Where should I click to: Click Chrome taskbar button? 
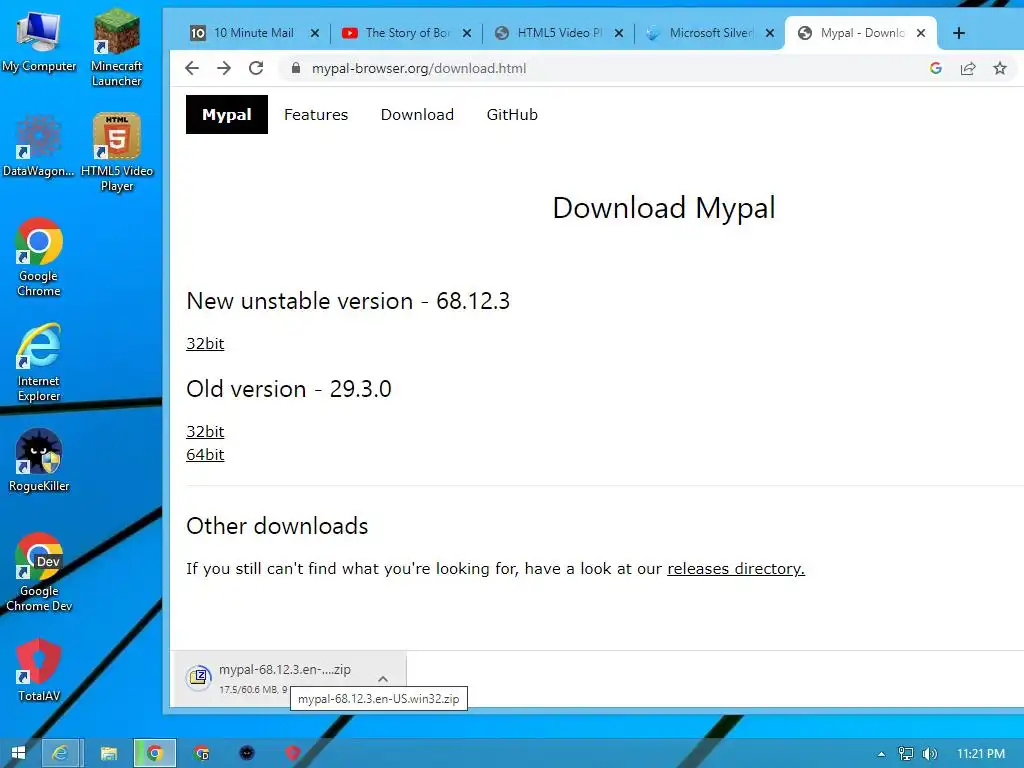coord(155,753)
